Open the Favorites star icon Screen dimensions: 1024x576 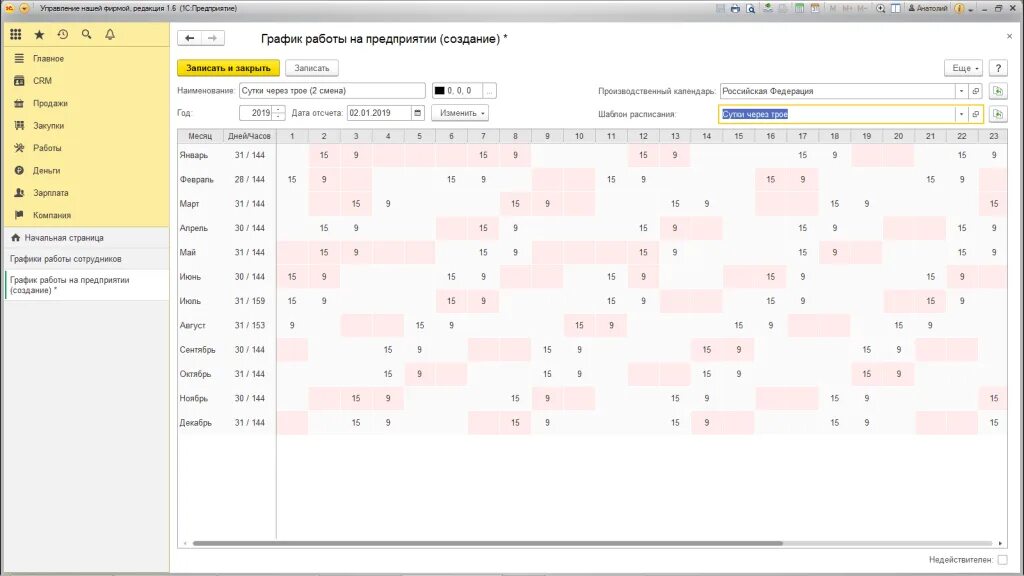(x=39, y=35)
